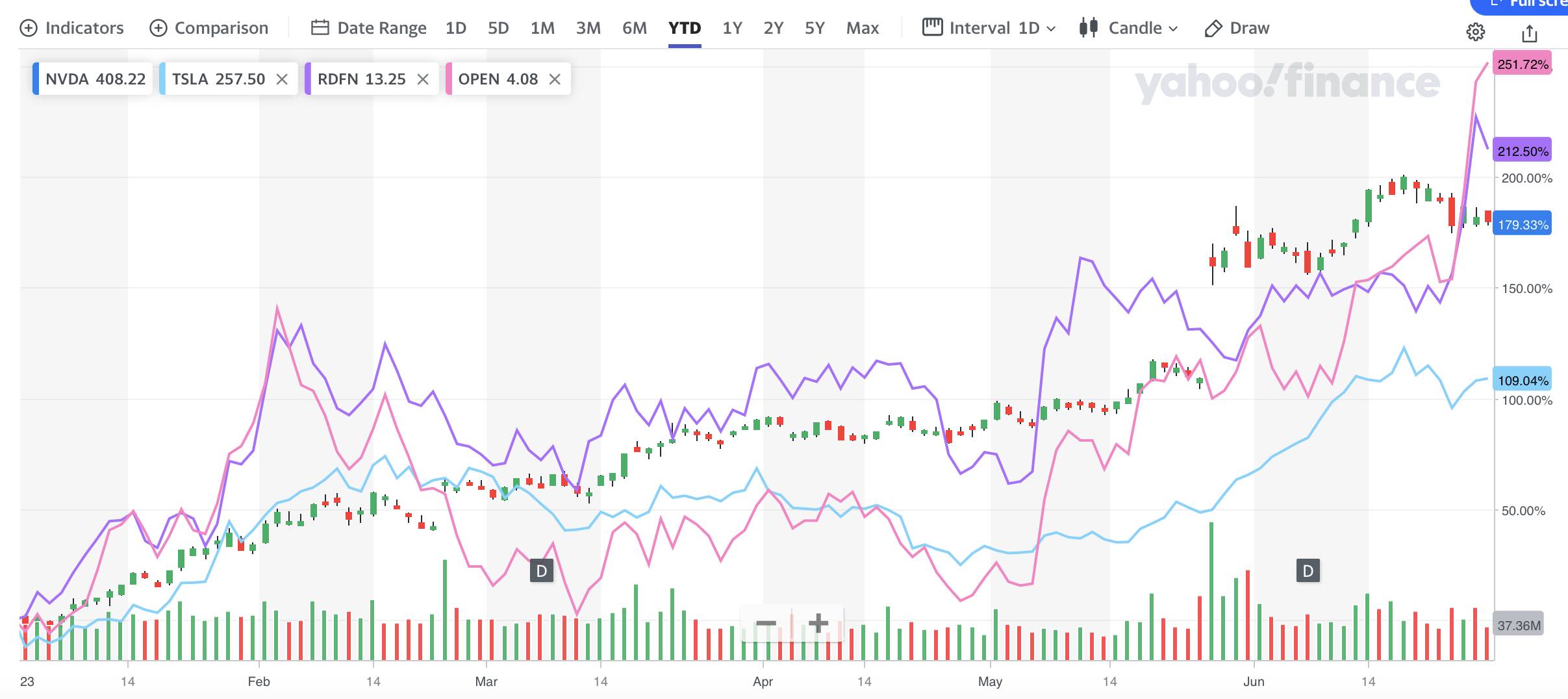Select the 5D range
The width and height of the screenshot is (1568, 699).
498,28
